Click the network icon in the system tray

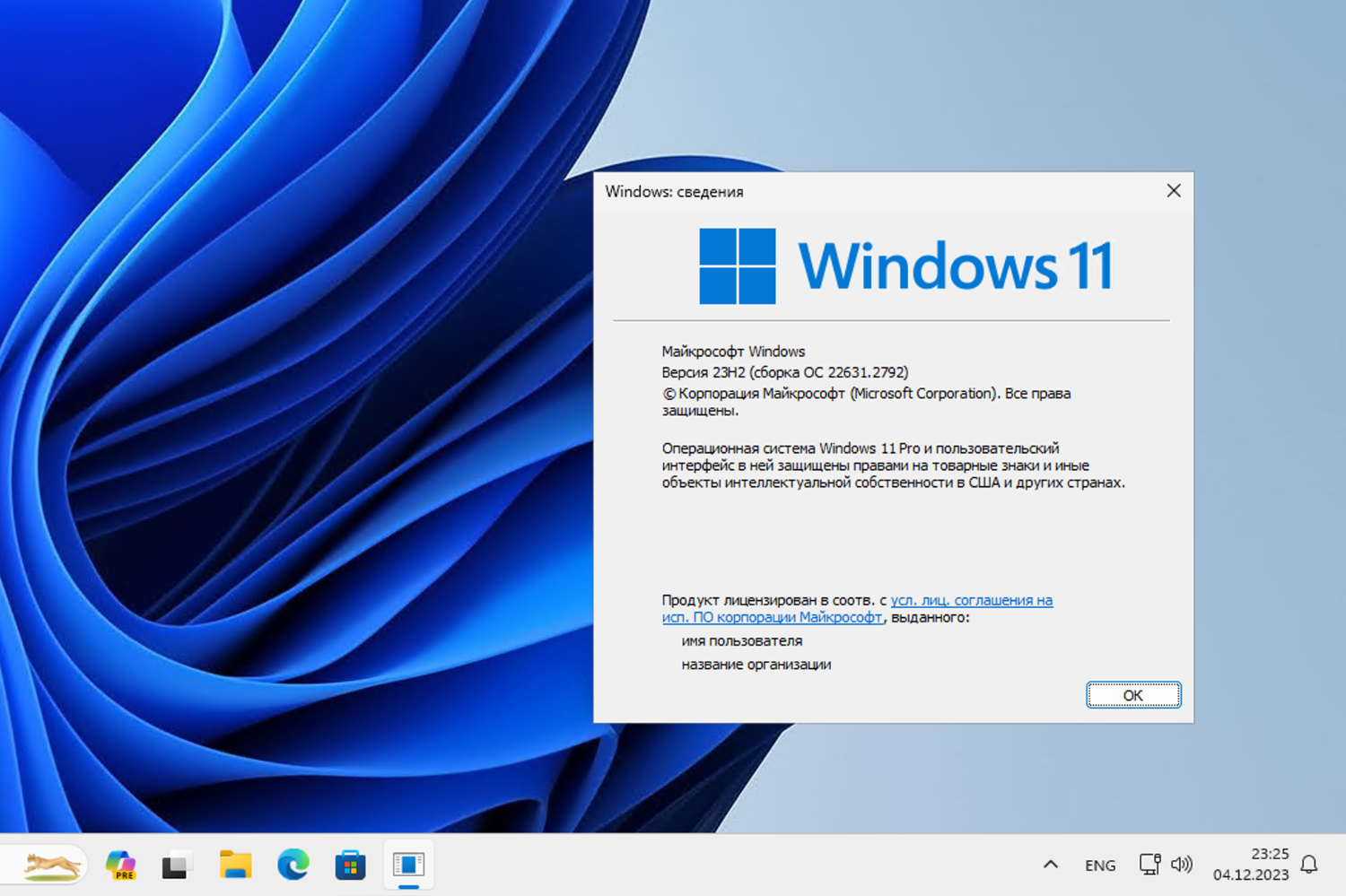pos(1149,865)
